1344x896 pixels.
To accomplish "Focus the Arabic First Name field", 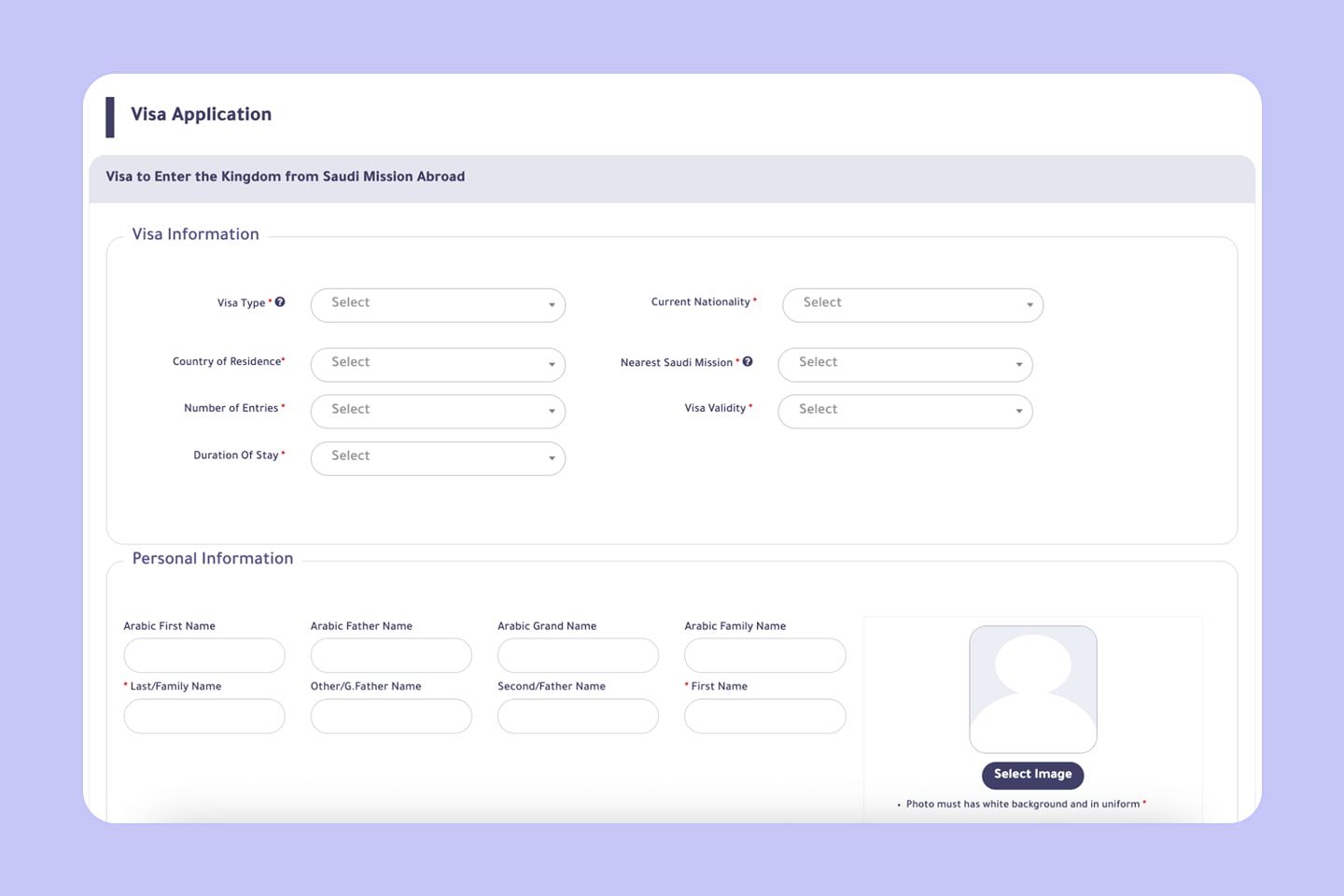I will tap(204, 656).
